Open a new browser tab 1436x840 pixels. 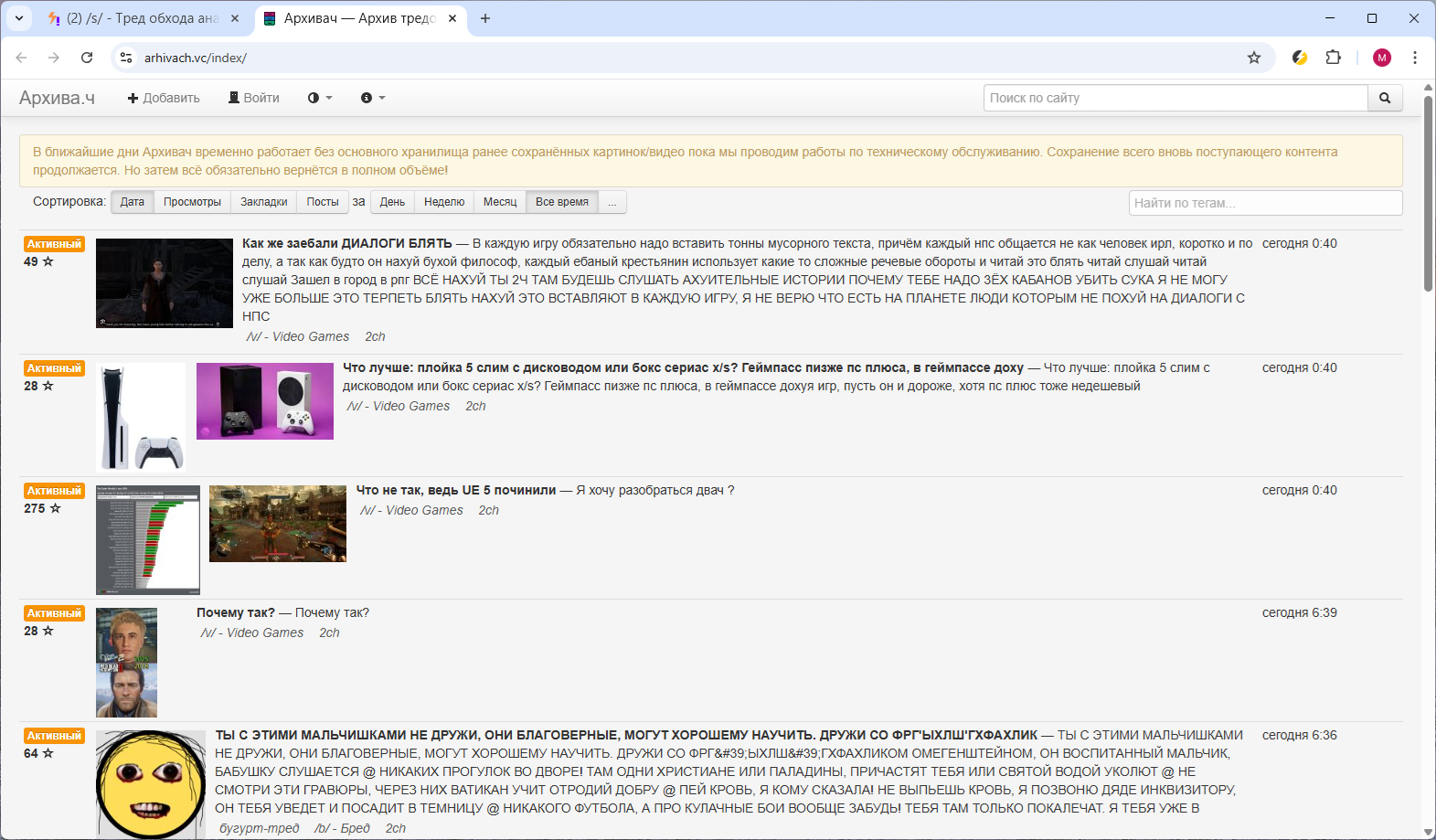click(485, 18)
